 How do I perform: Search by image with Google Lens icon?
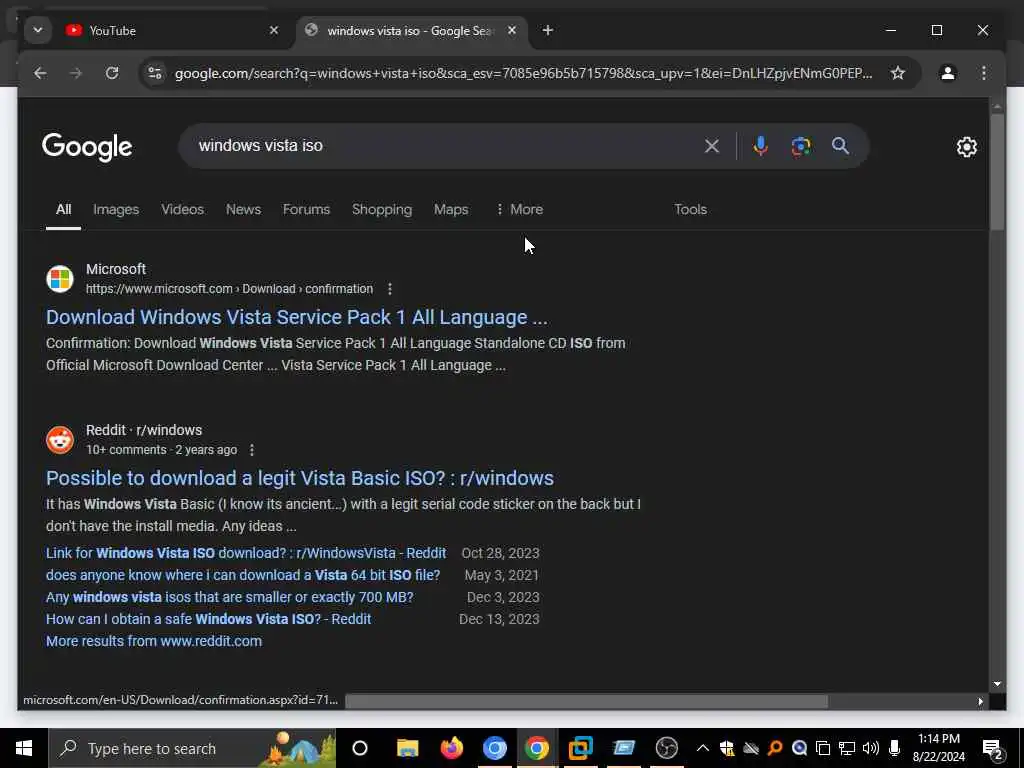[x=801, y=146]
